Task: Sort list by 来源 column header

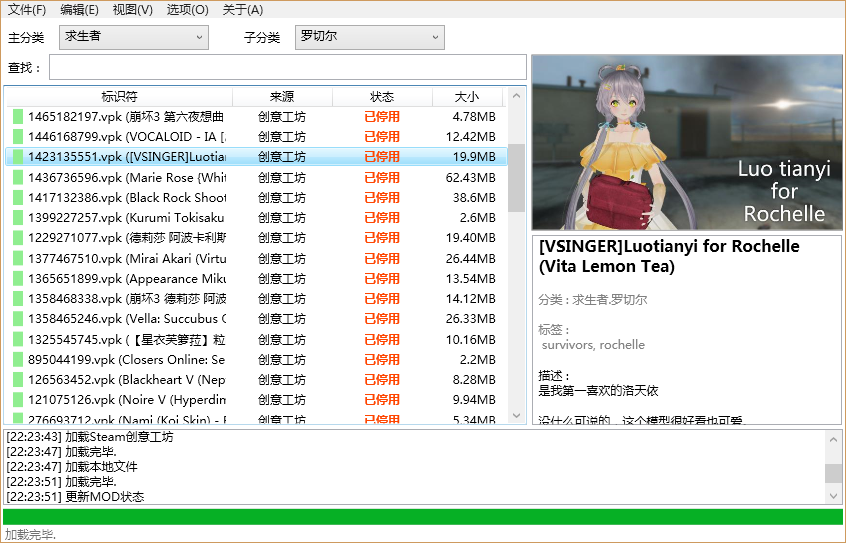Action: point(282,97)
